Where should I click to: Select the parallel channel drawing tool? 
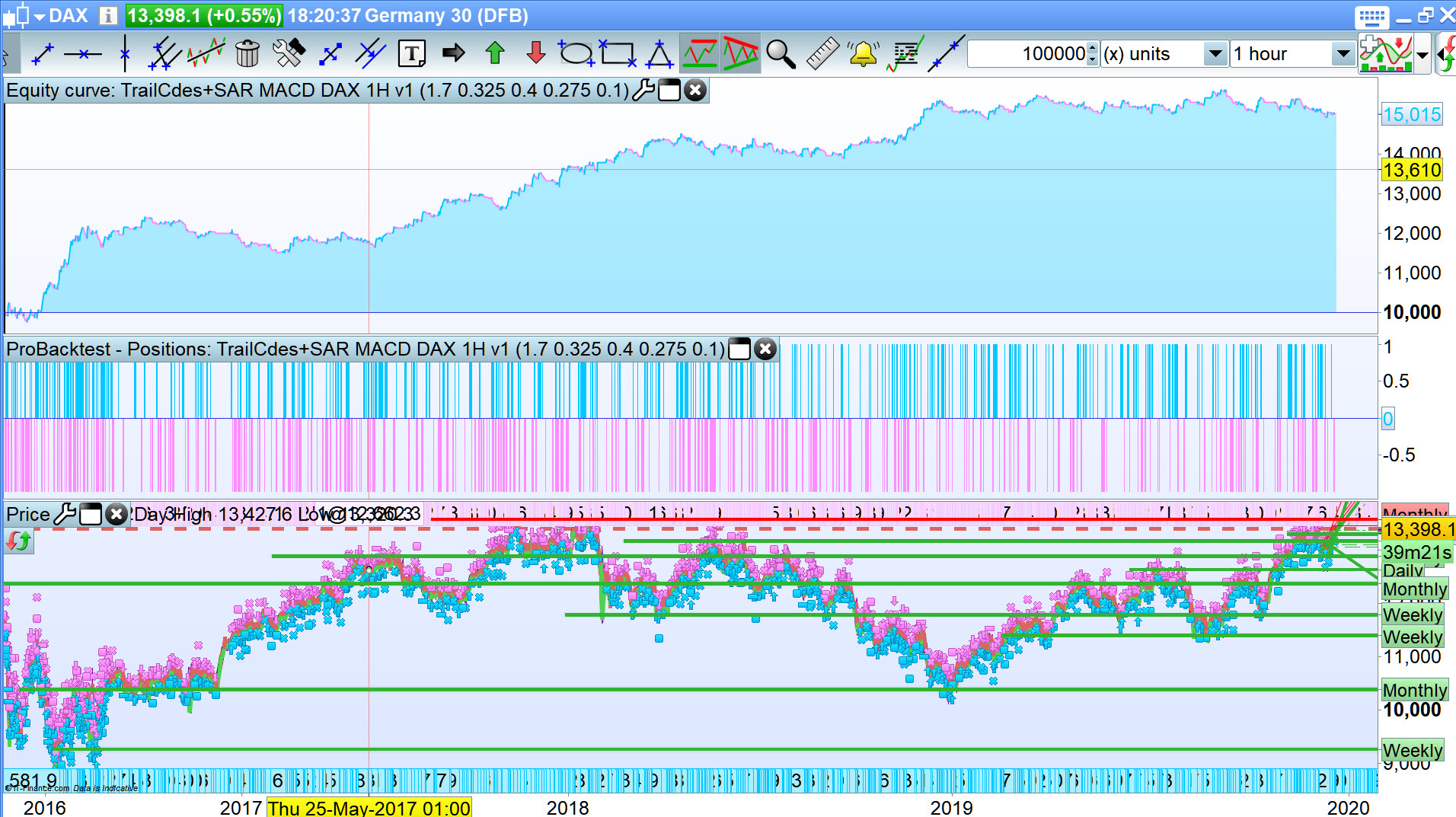(164, 54)
